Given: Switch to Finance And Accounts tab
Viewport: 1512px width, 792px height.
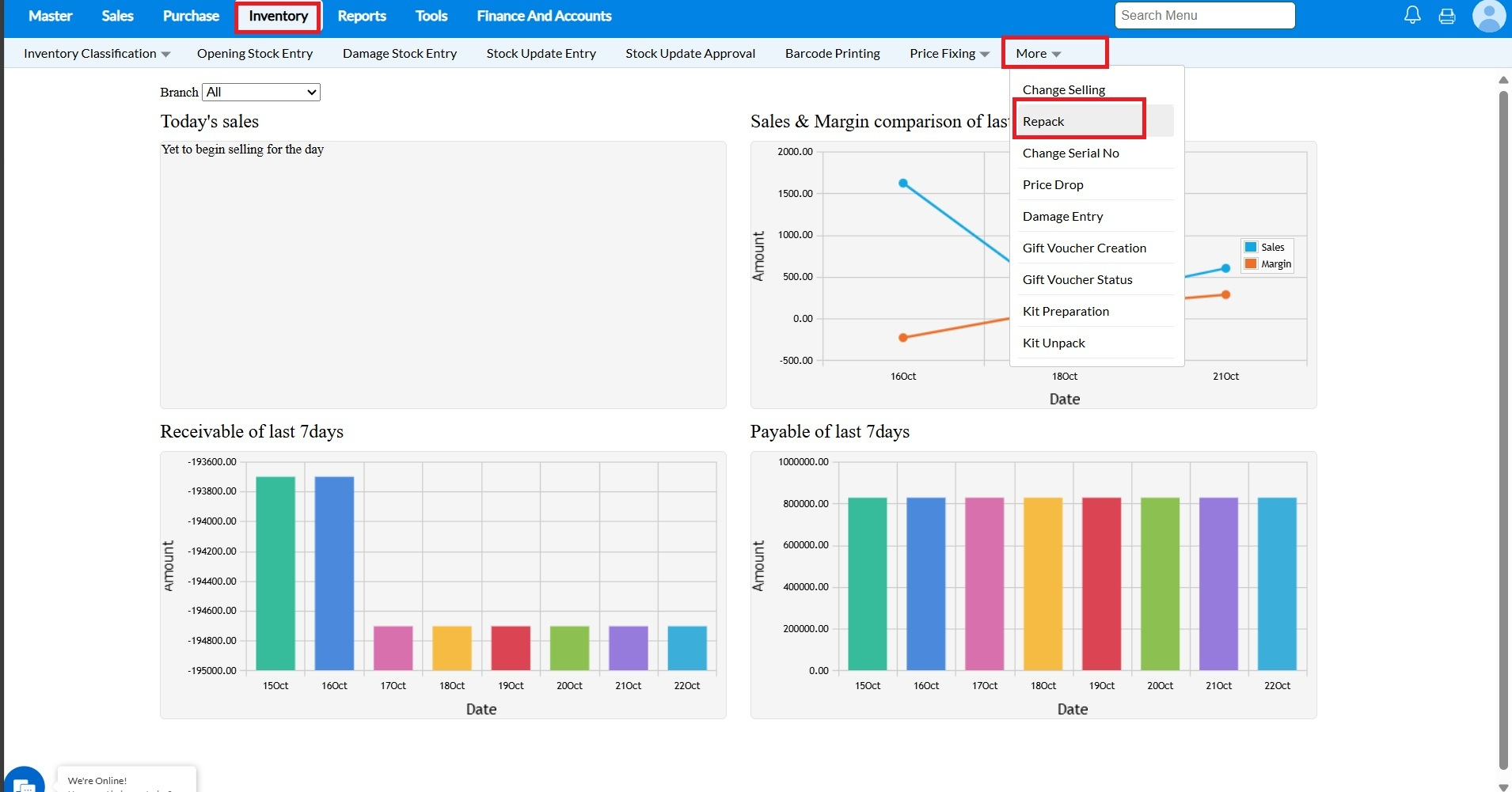Looking at the screenshot, I should 544,16.
